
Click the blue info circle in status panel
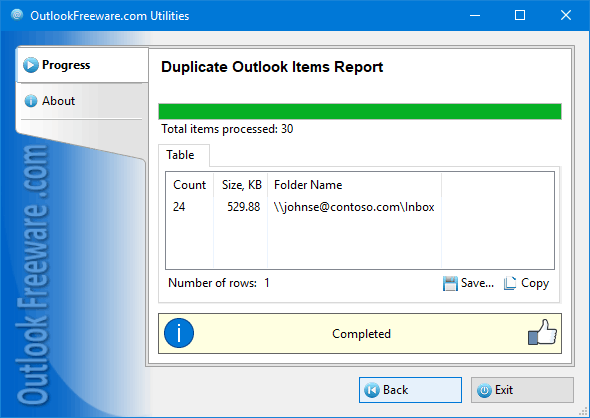(179, 333)
